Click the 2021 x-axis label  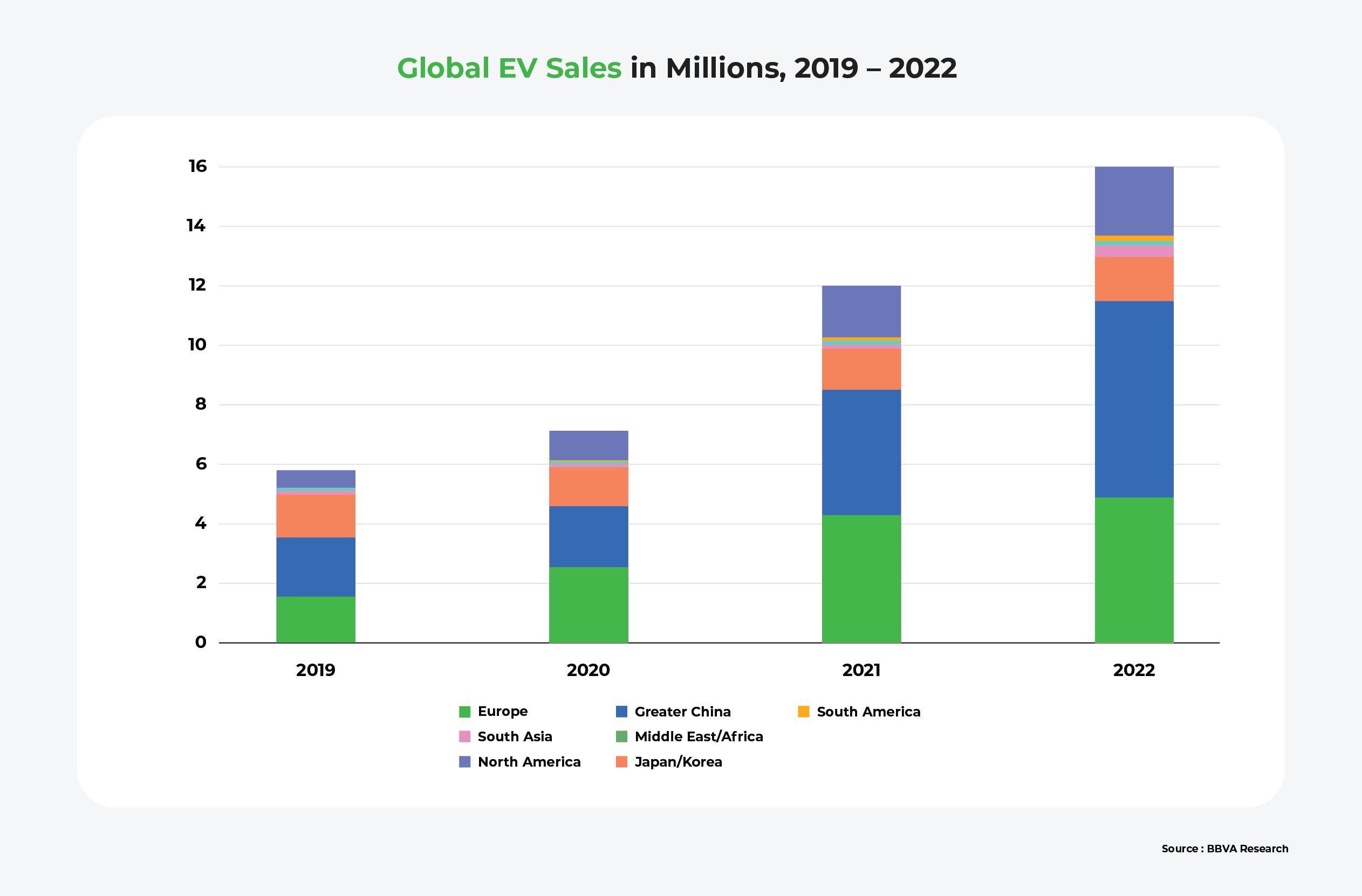[x=861, y=670]
